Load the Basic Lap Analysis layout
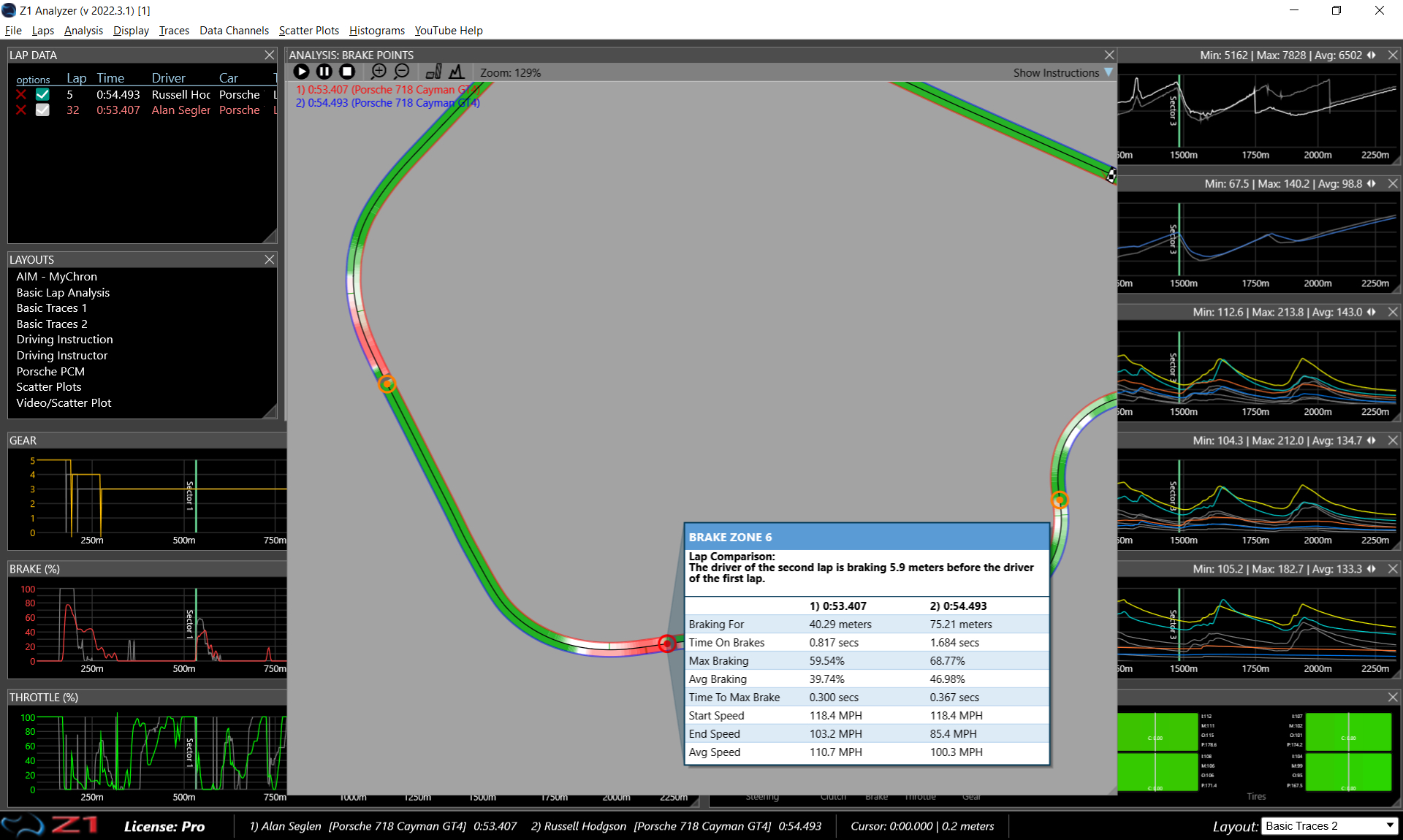1403x840 pixels. pyautogui.click(x=63, y=292)
